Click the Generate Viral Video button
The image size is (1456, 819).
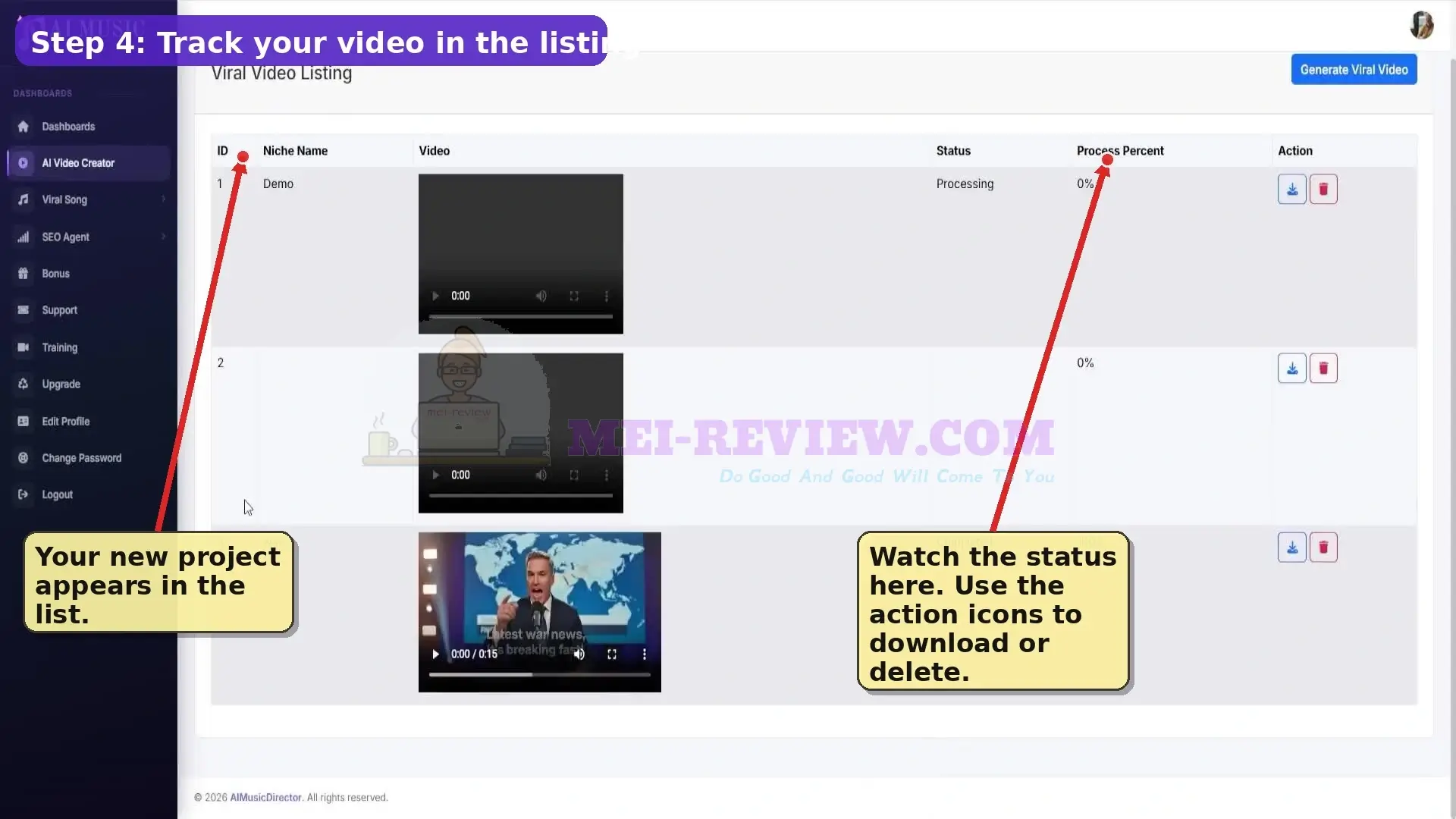pyautogui.click(x=1354, y=70)
